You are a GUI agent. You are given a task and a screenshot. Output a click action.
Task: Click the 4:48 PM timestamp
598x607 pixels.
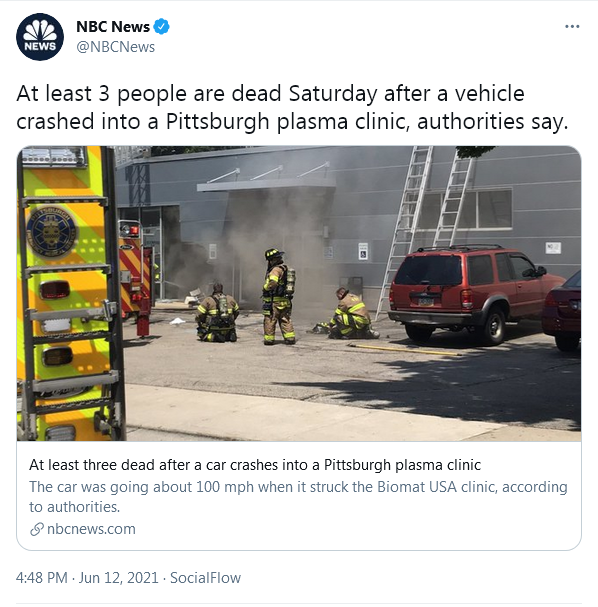41,578
